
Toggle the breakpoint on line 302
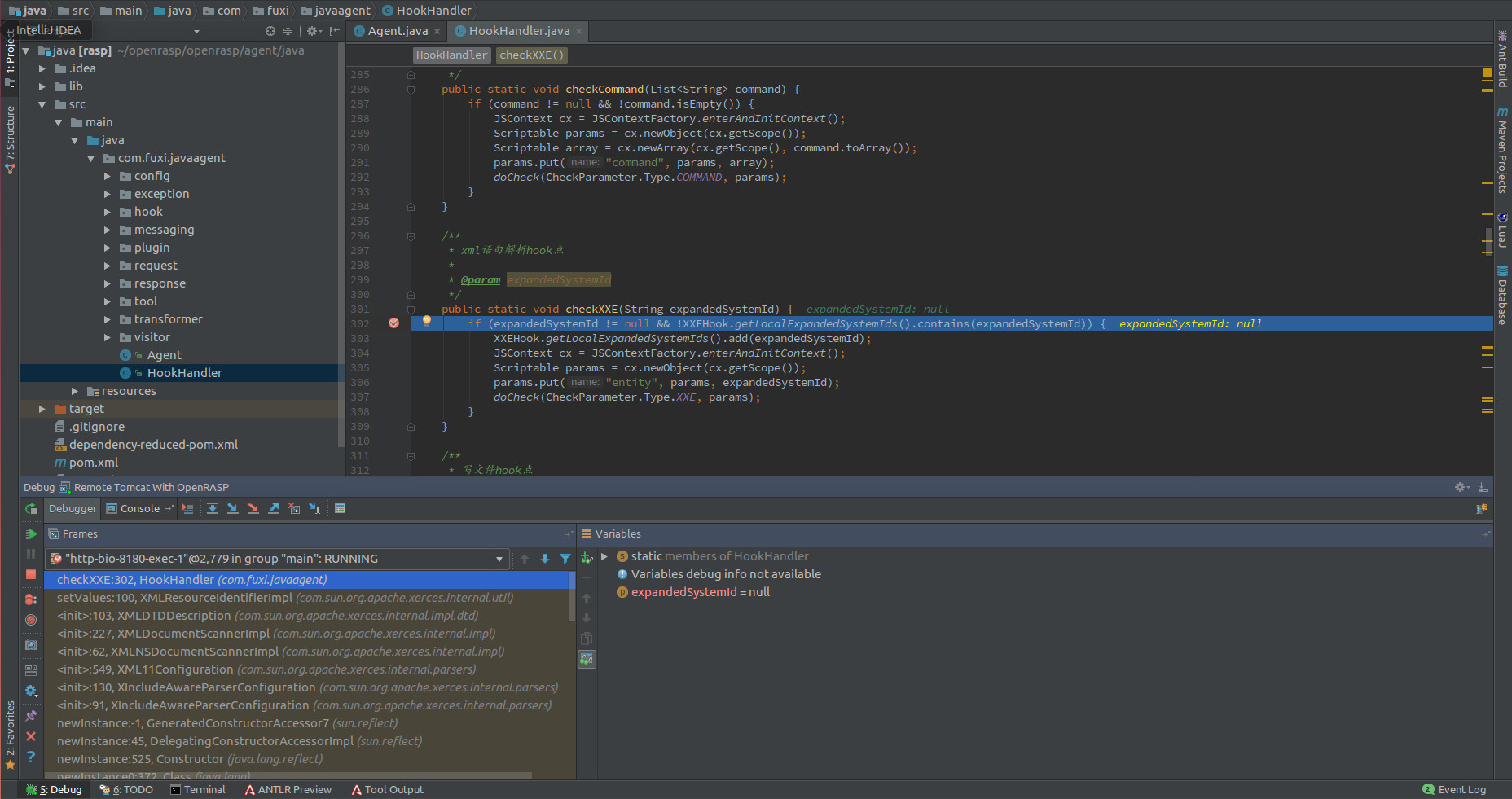click(x=394, y=323)
